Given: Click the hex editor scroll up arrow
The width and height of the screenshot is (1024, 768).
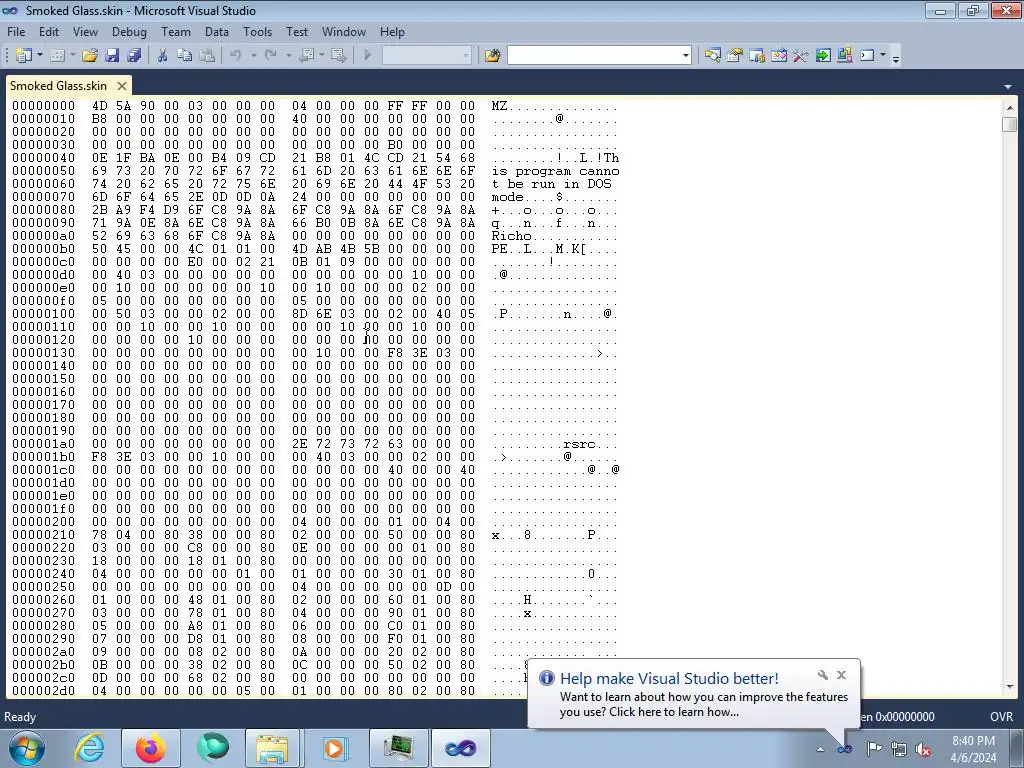Looking at the screenshot, I should (1010, 107).
